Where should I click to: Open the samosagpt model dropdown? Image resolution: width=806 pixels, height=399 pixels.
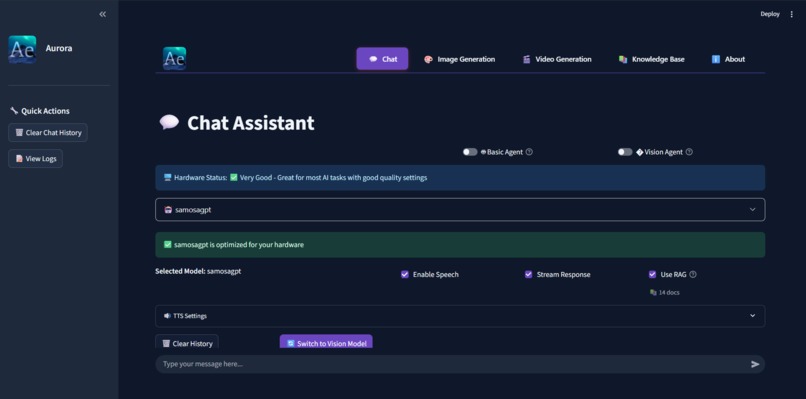pos(460,210)
